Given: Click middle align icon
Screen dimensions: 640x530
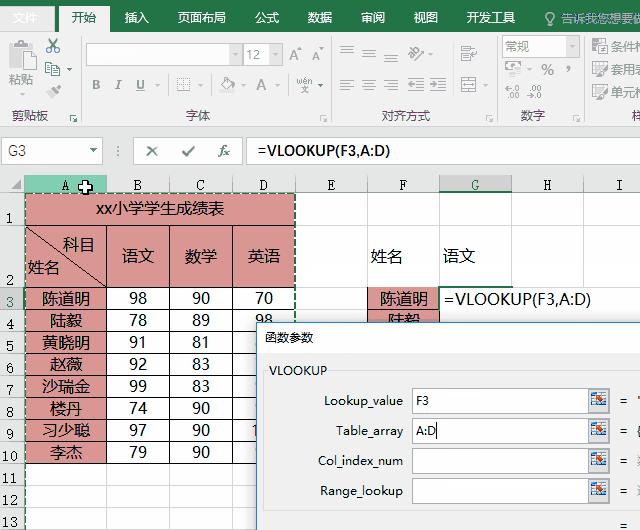Looking at the screenshot, I should coord(369,53).
